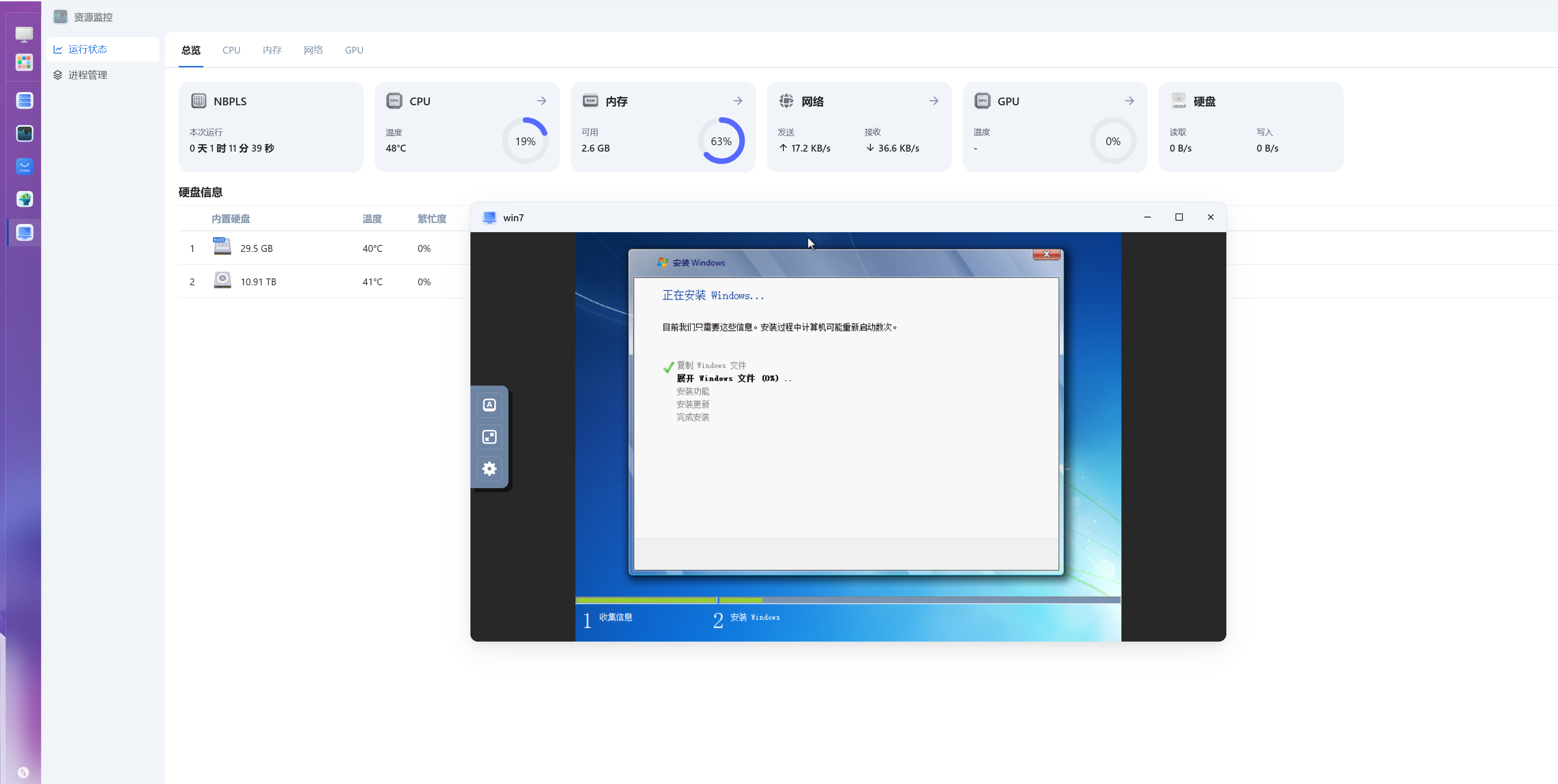Click the 内置硬盘 column header
Screen dimensions: 1558x784
coord(230,219)
